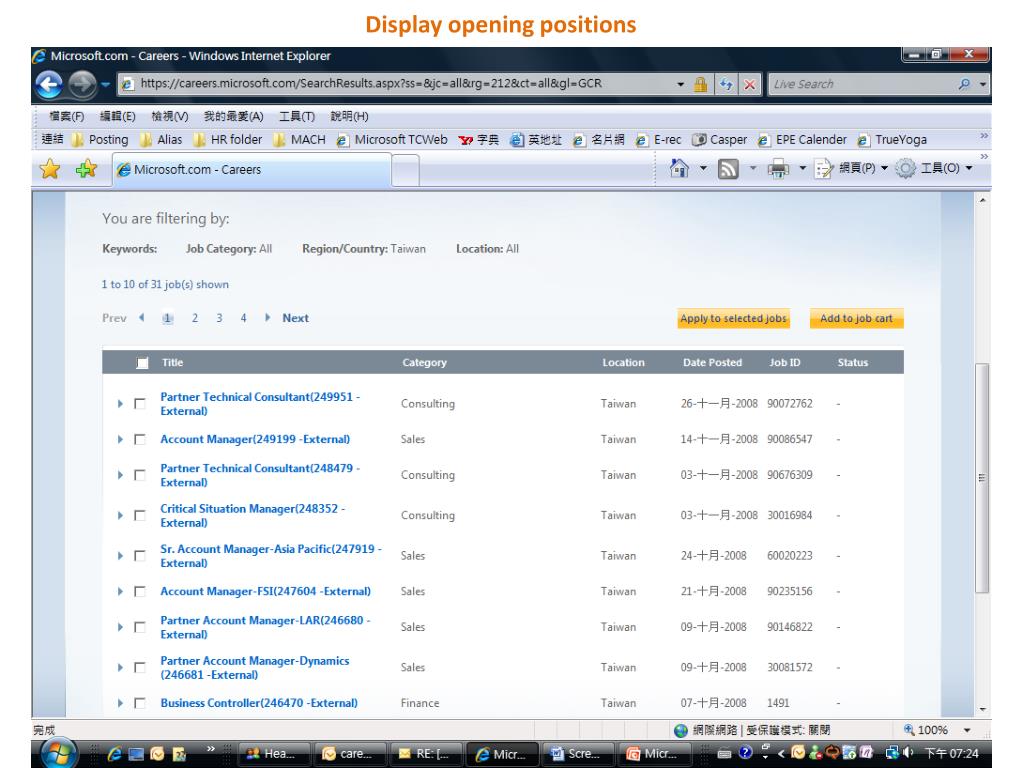The image size is (1024, 768).
Task: Expand the Partner Technical Consultant(249951) row
Action: pyautogui.click(x=120, y=404)
